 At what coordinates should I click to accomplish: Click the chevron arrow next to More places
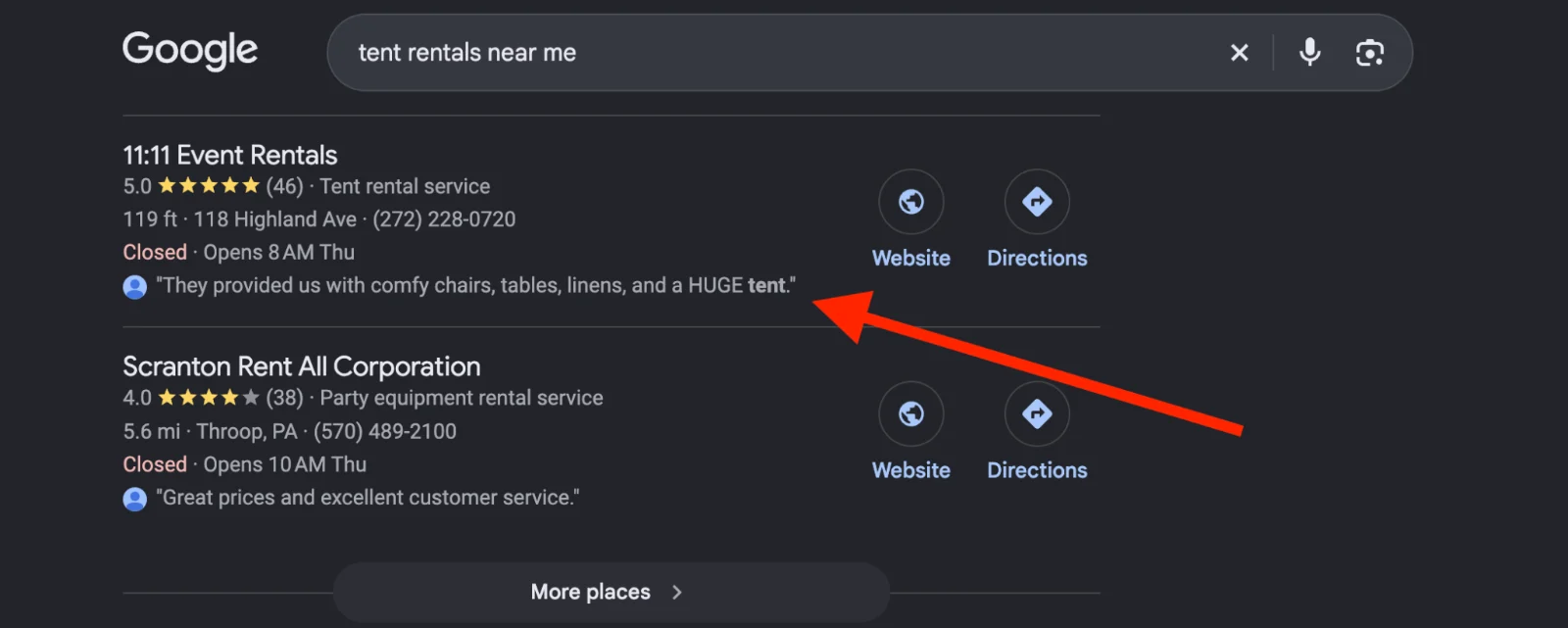click(676, 592)
